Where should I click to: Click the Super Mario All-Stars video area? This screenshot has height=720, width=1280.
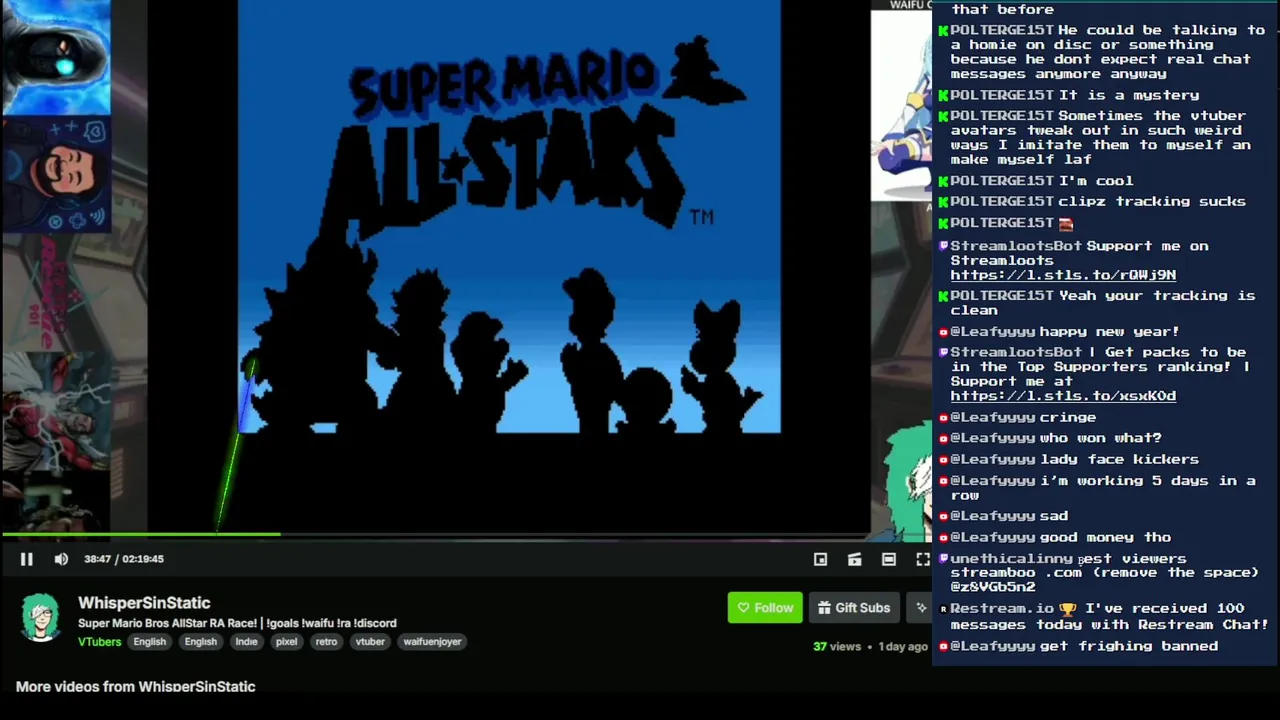click(509, 217)
